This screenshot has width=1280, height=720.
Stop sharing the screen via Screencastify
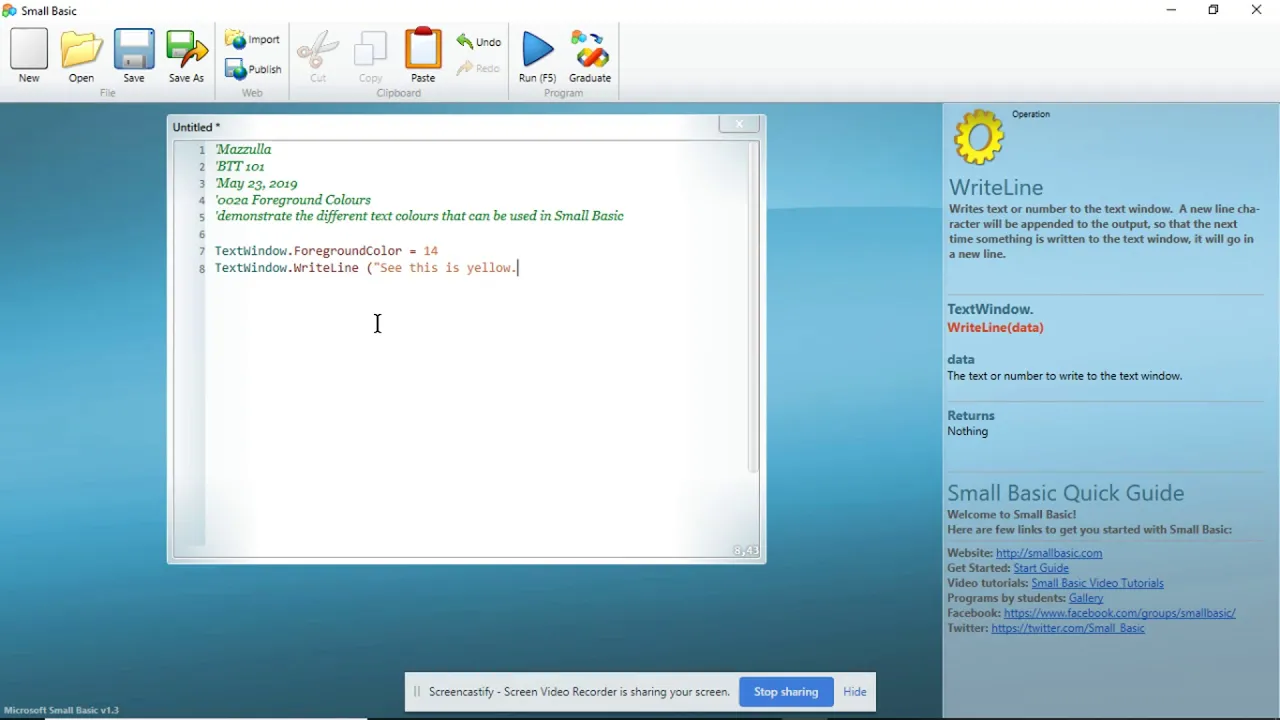(786, 692)
